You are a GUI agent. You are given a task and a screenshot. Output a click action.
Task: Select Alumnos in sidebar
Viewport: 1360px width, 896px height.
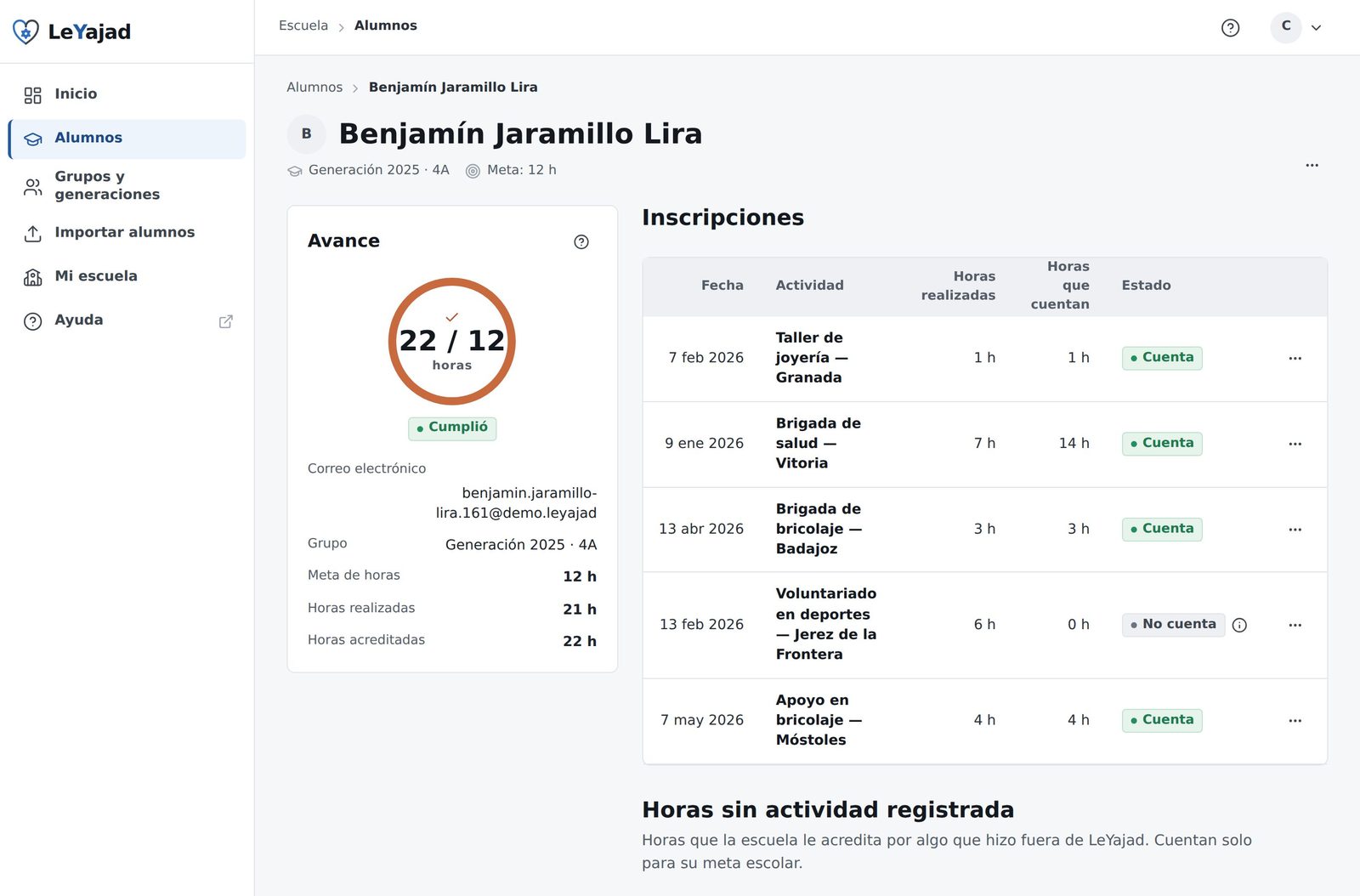(x=127, y=139)
